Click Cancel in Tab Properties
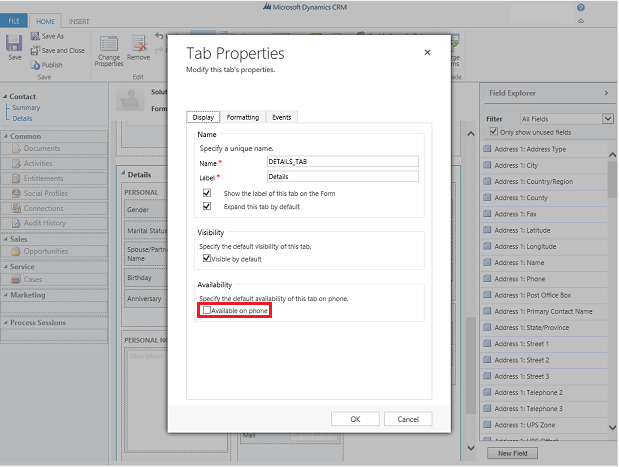The height and width of the screenshot is (467, 619). [408, 419]
